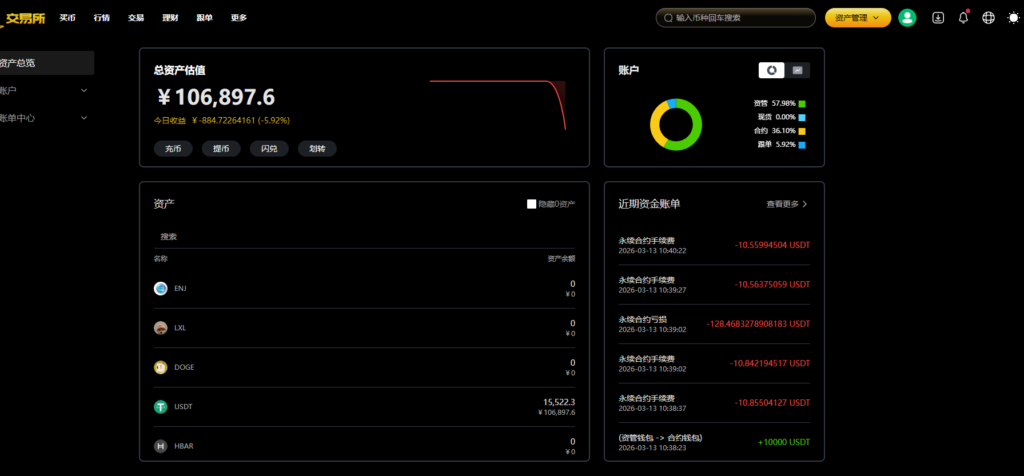Click the total asset trend line chart

[x=498, y=104]
